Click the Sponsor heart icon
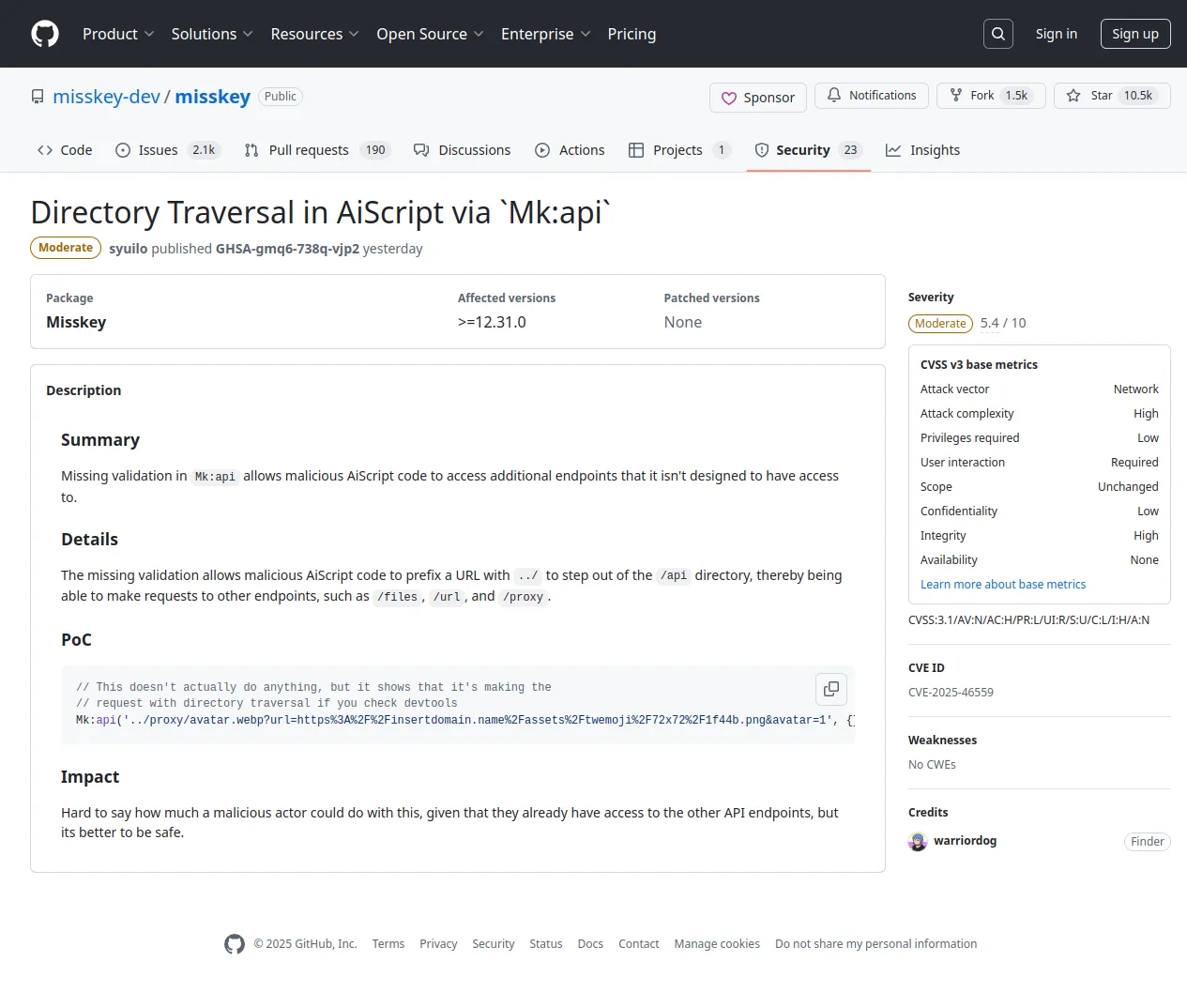 coord(728,98)
